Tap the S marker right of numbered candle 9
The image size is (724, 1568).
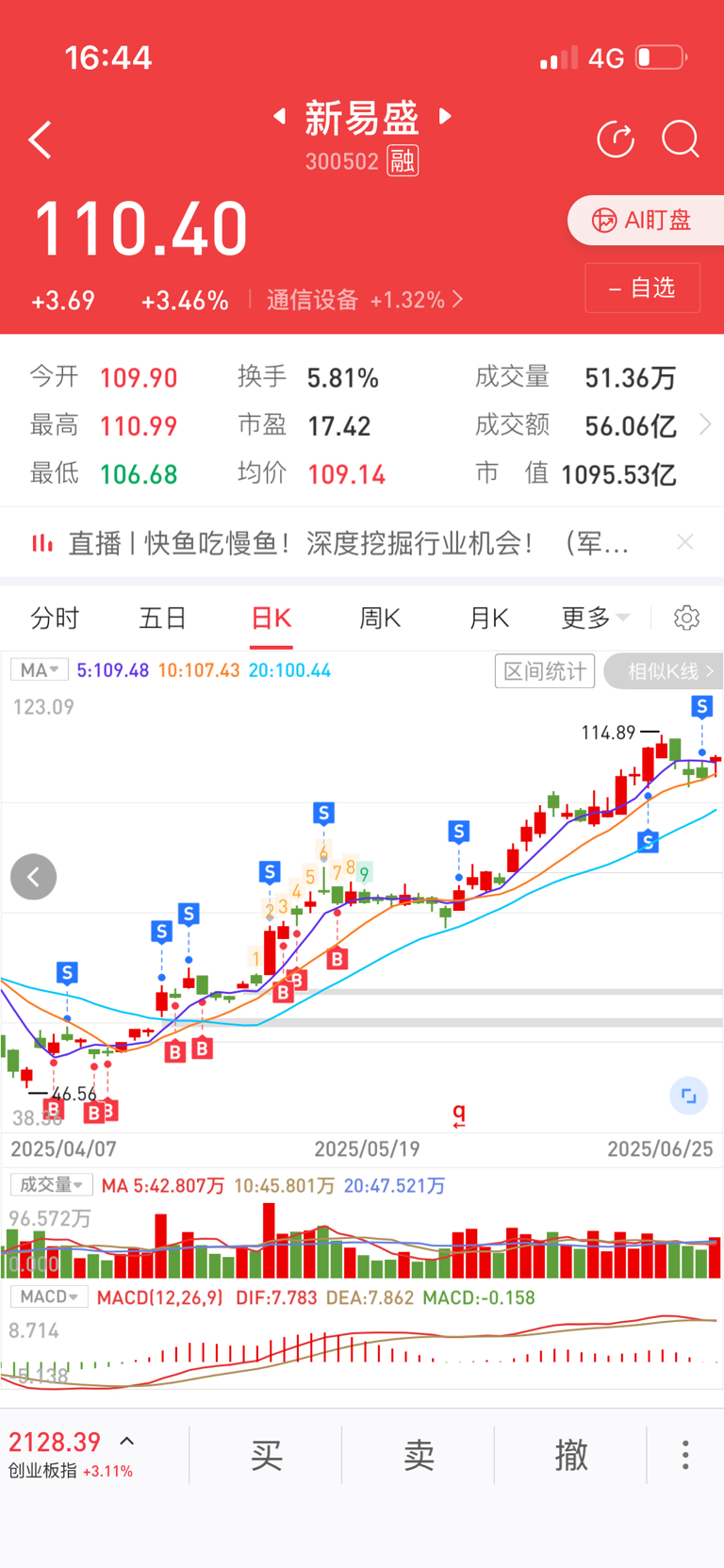[459, 832]
